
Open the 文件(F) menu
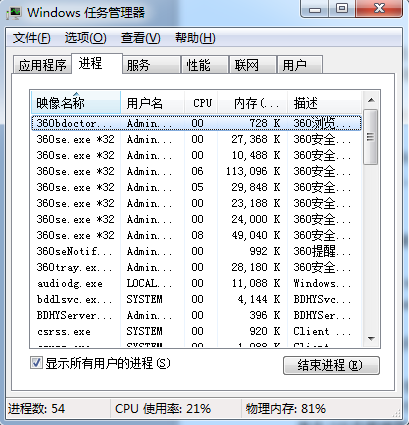[31, 38]
